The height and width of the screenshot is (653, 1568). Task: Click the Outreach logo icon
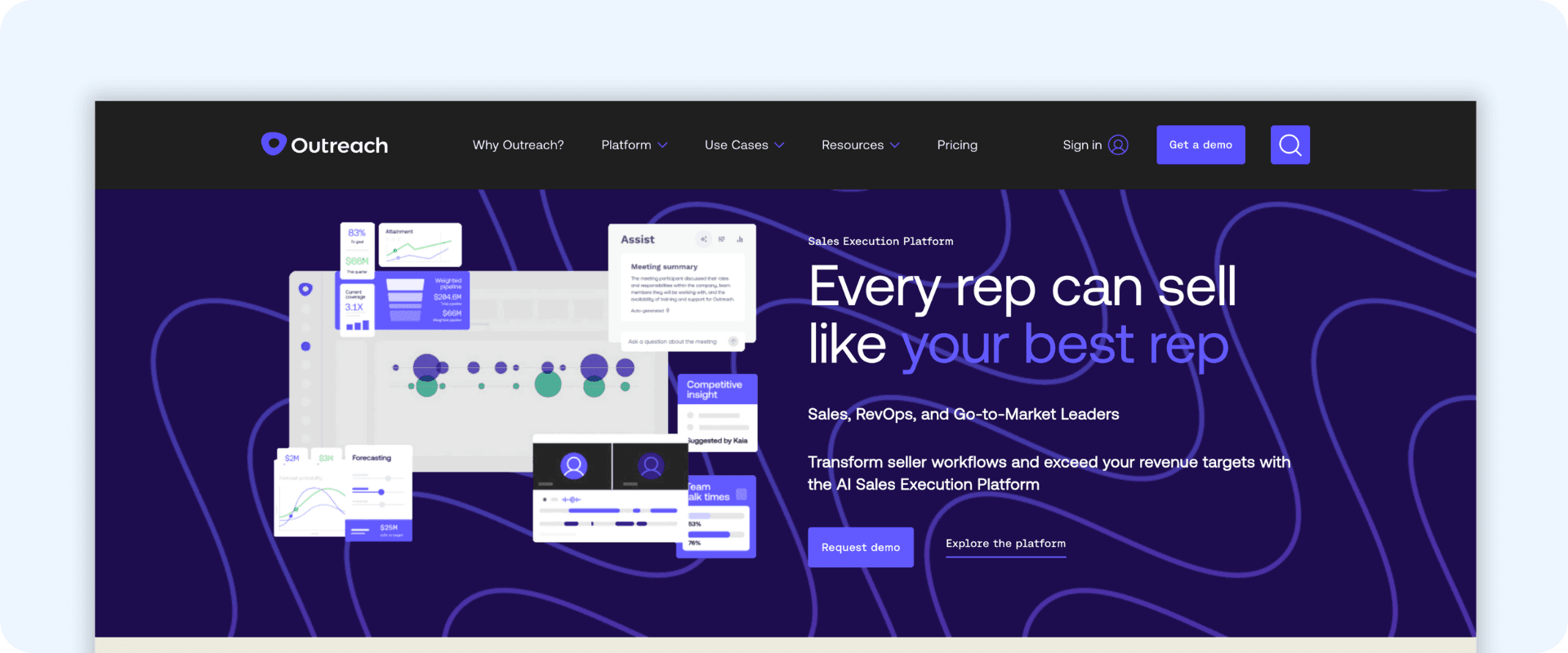pos(274,144)
